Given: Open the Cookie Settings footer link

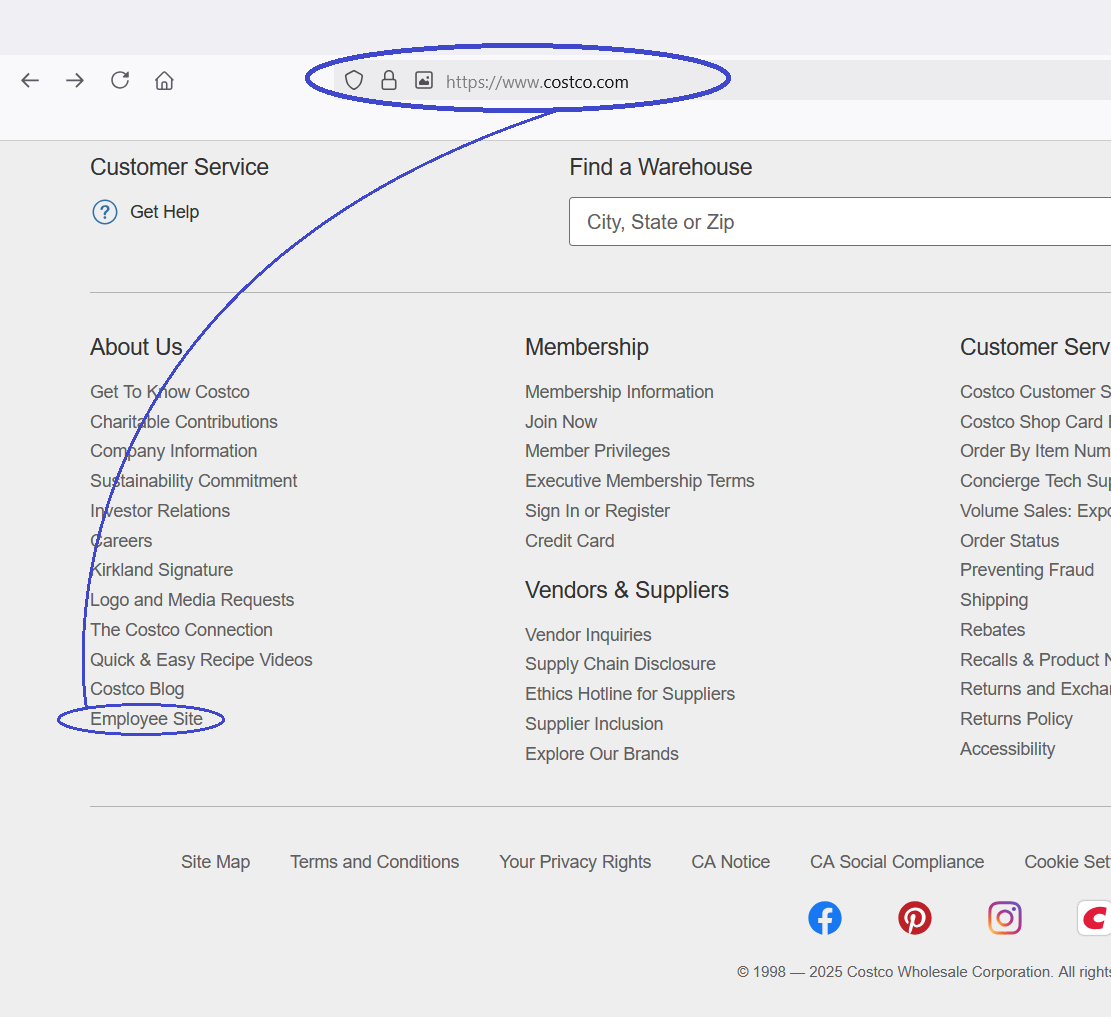Looking at the screenshot, I should (x=1067, y=862).
